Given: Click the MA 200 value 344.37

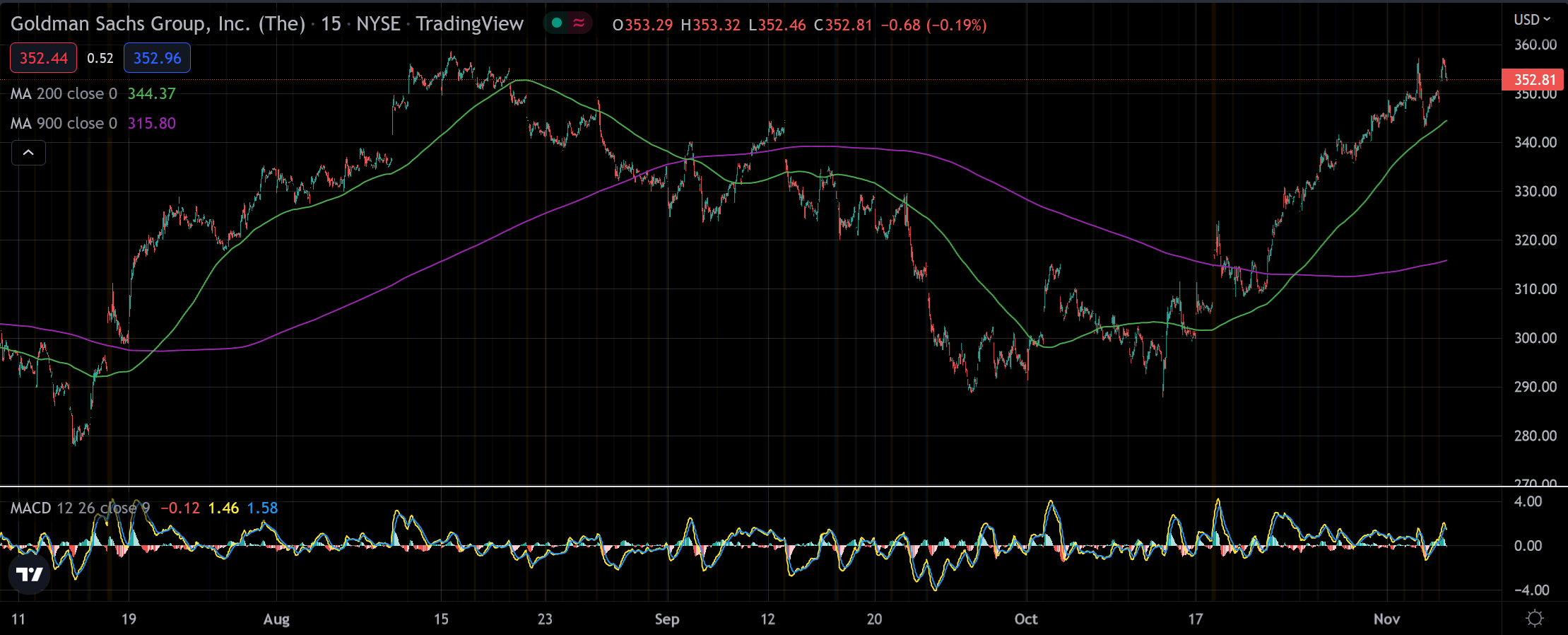Looking at the screenshot, I should pos(151,93).
